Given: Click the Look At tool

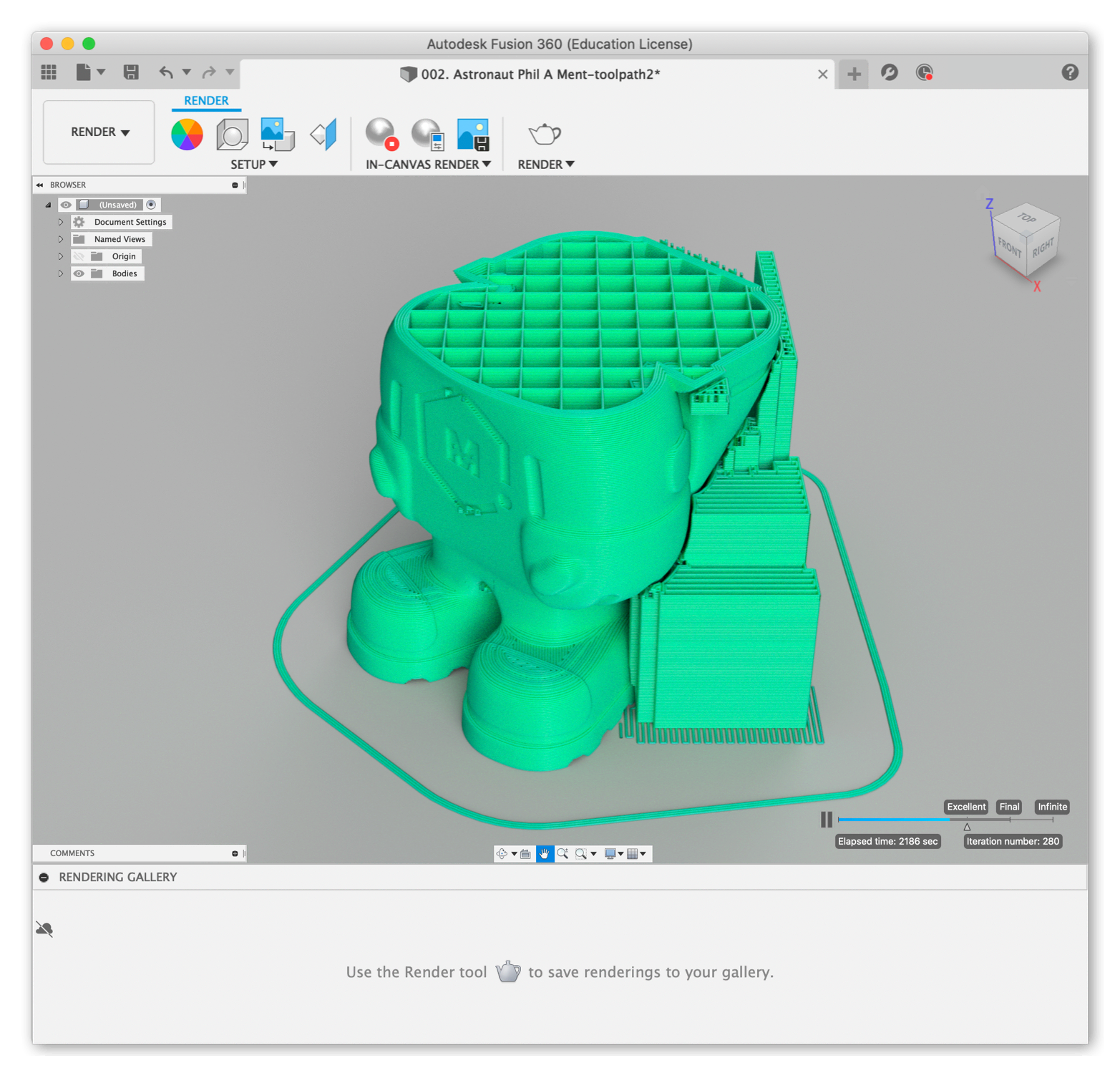Looking at the screenshot, I should pyautogui.click(x=525, y=853).
